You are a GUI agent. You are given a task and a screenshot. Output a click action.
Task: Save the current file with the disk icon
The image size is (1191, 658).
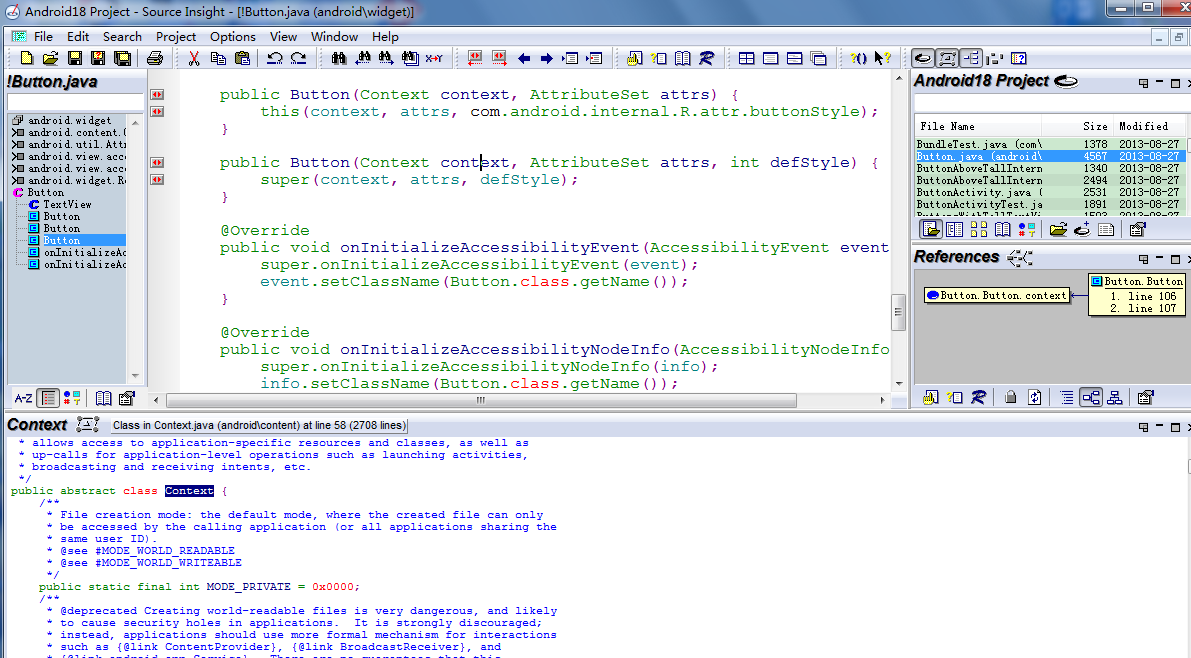74,59
